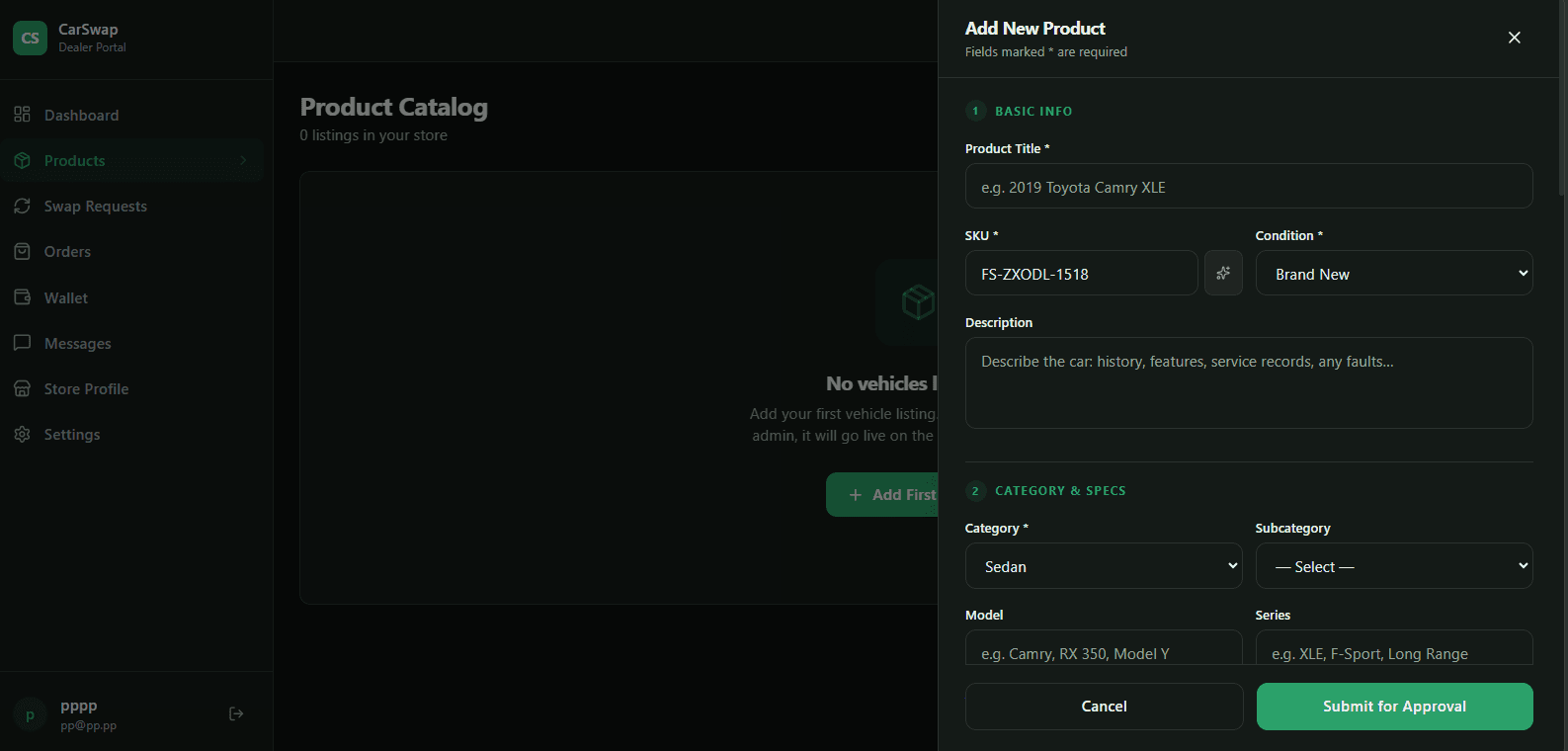Click the Messages chat bubble icon

tap(22, 343)
